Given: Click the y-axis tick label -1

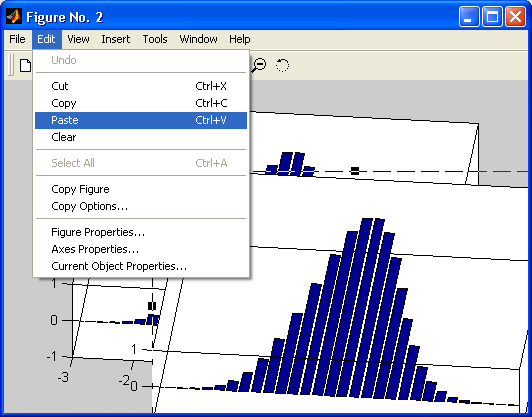Looking at the screenshot, I should (52, 357).
